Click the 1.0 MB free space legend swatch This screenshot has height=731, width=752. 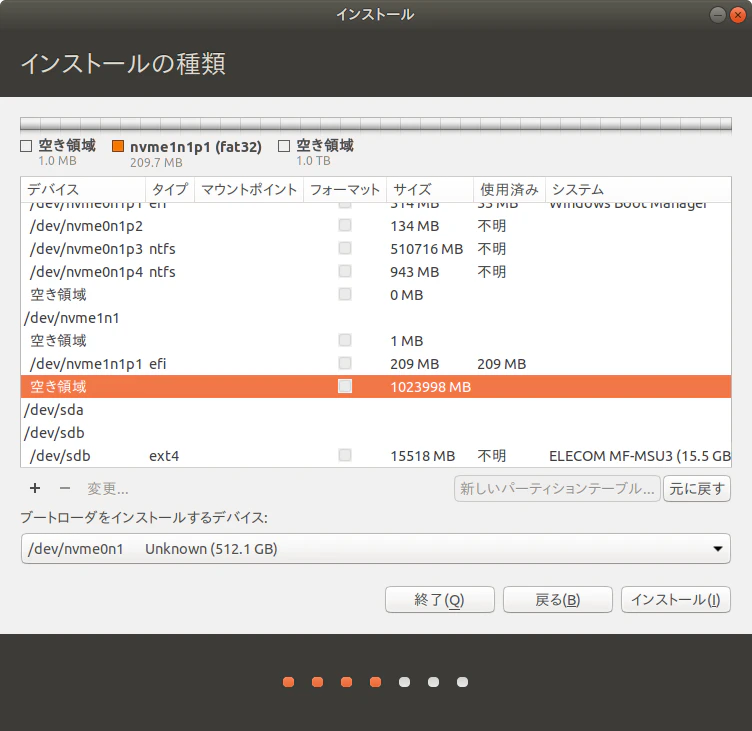coord(26,146)
